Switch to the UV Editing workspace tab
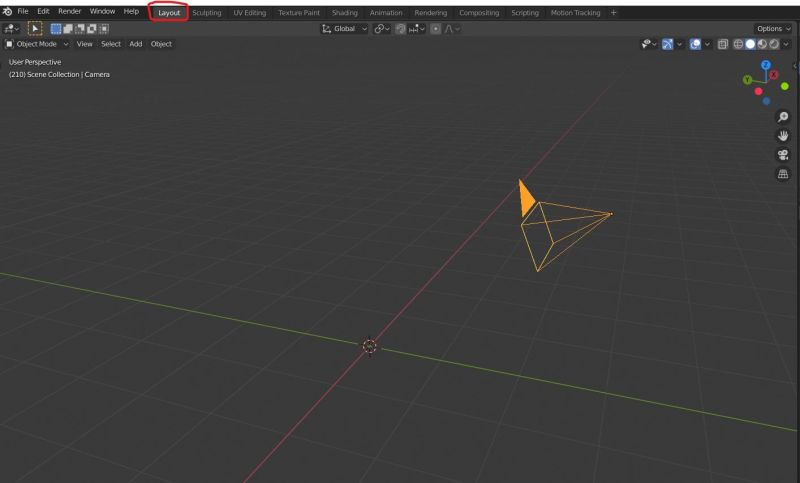 click(x=249, y=13)
